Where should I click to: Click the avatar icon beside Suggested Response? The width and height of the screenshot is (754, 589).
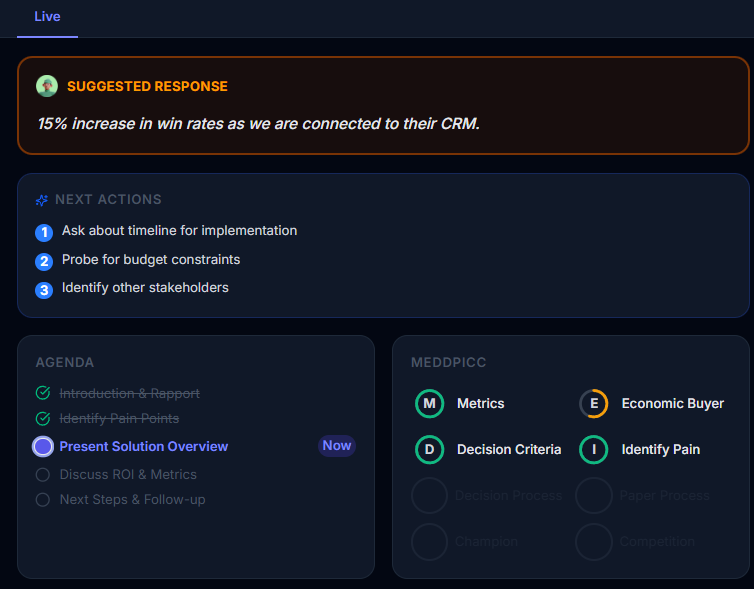click(x=47, y=86)
